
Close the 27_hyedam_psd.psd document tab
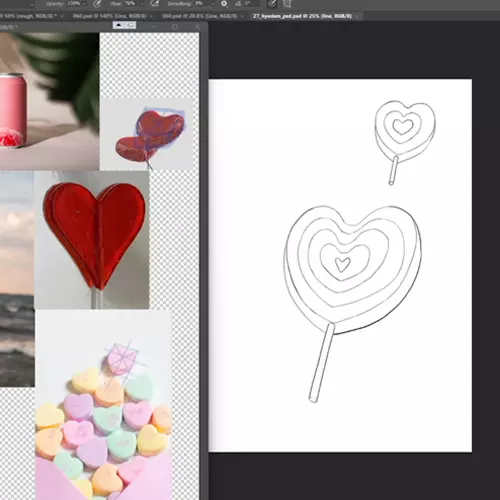click(x=357, y=16)
